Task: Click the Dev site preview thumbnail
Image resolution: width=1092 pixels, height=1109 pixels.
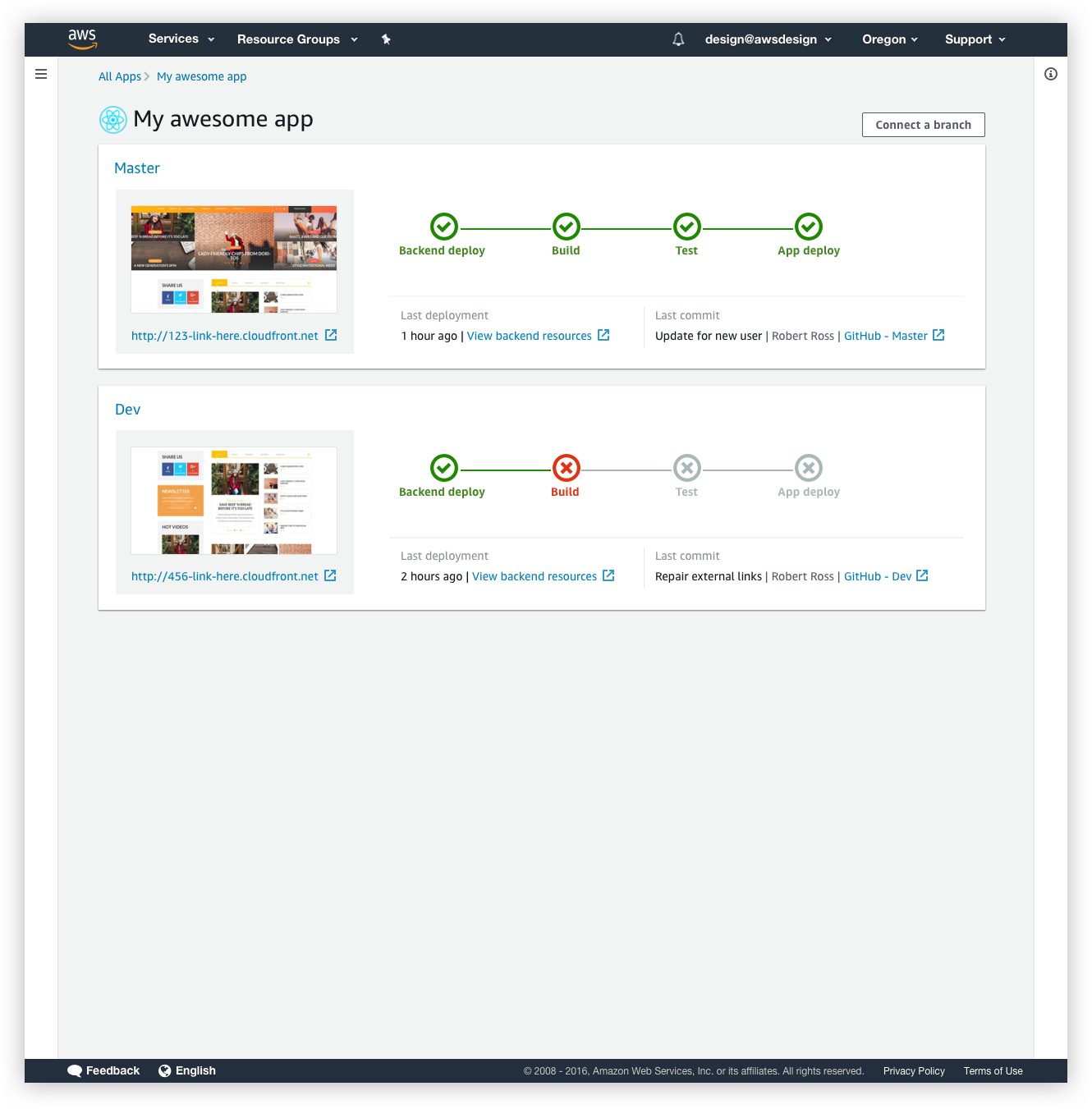Action: coord(234,501)
